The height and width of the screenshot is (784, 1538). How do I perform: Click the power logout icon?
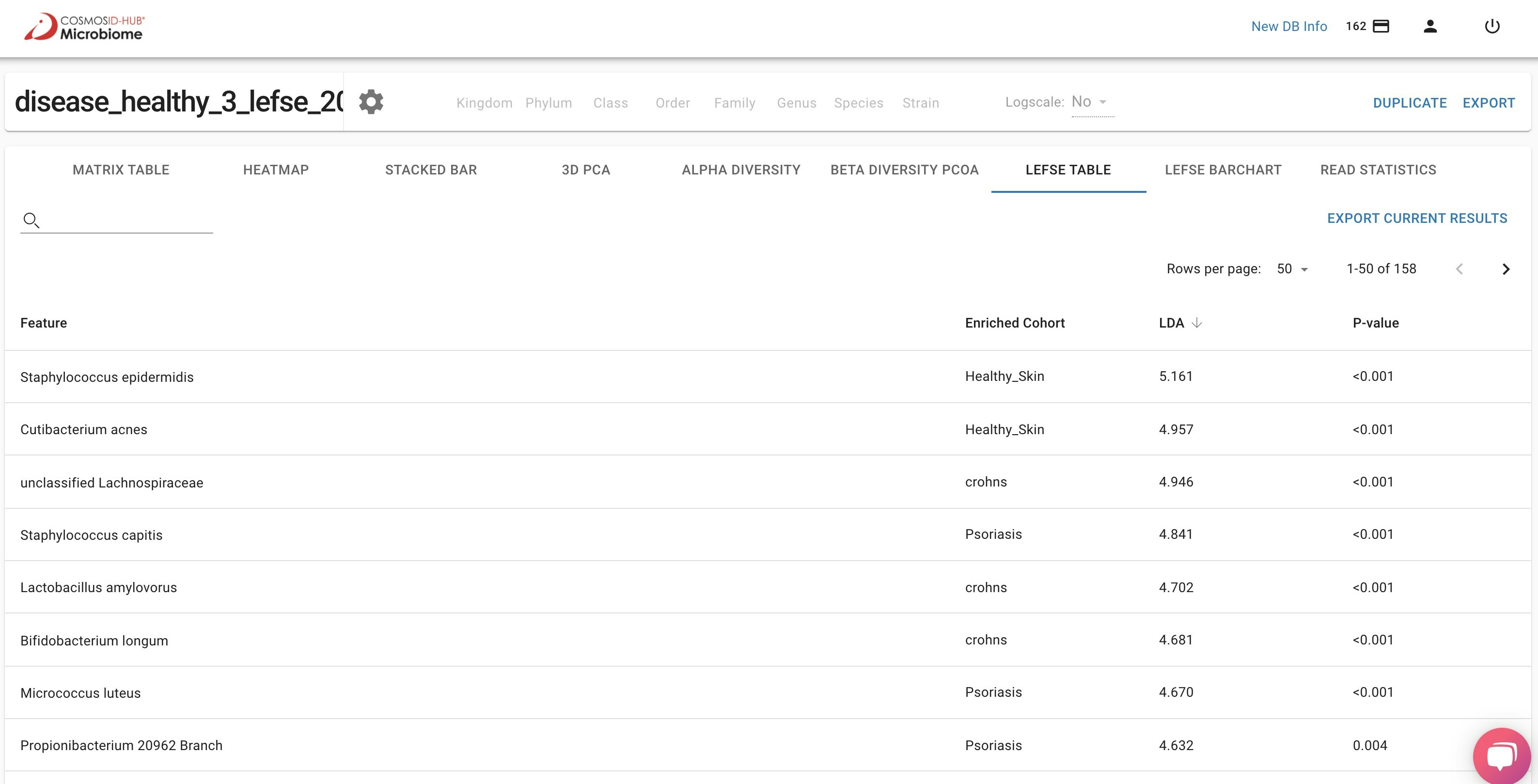[1491, 26]
